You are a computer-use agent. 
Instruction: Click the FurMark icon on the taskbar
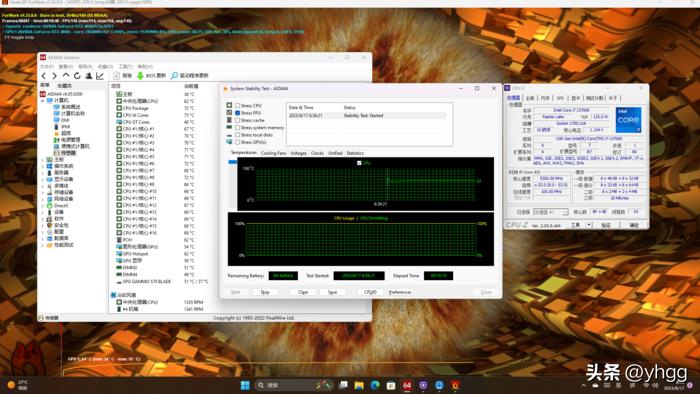[x=455, y=385]
